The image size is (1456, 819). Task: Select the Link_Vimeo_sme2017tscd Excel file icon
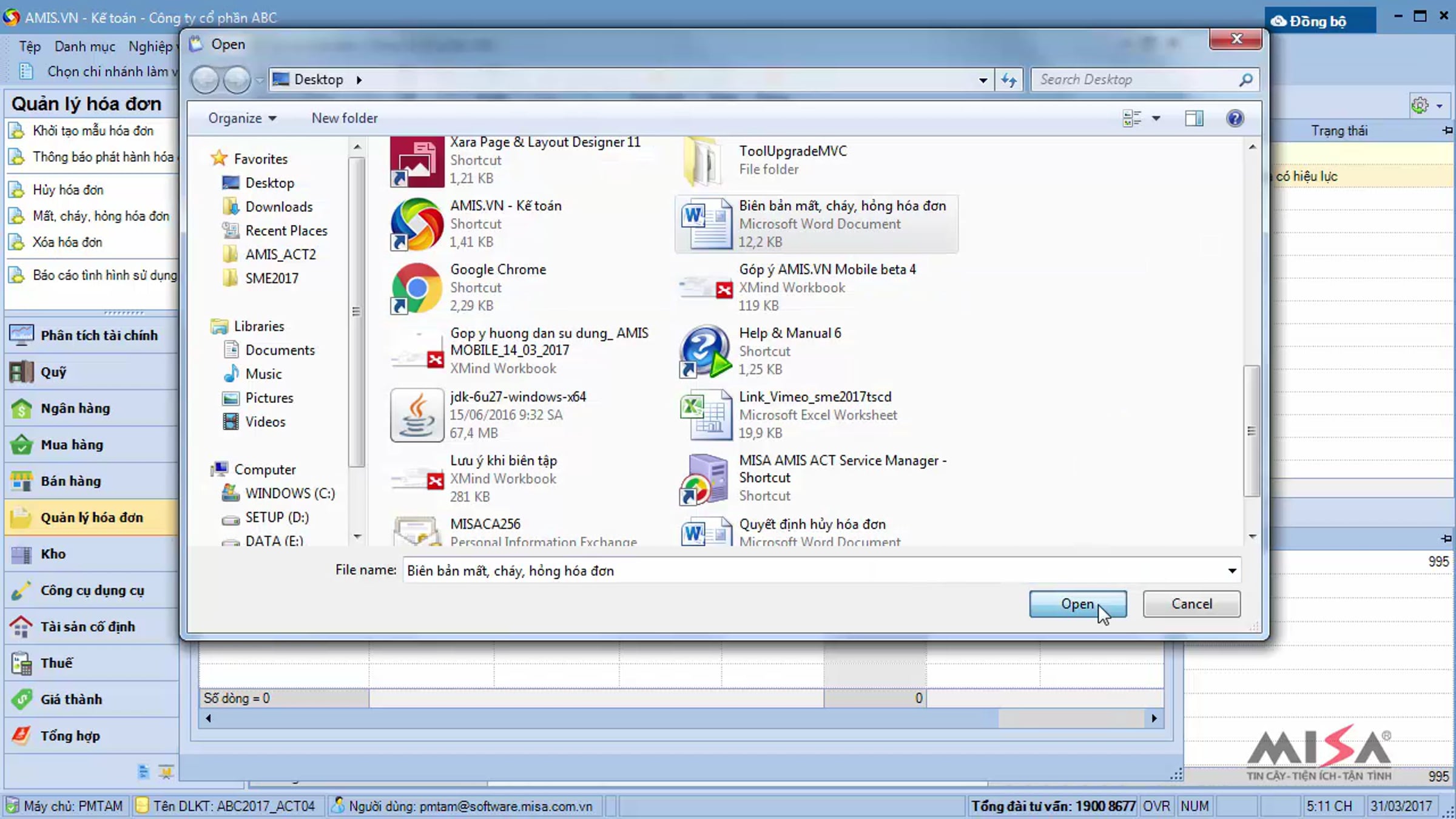tap(706, 416)
